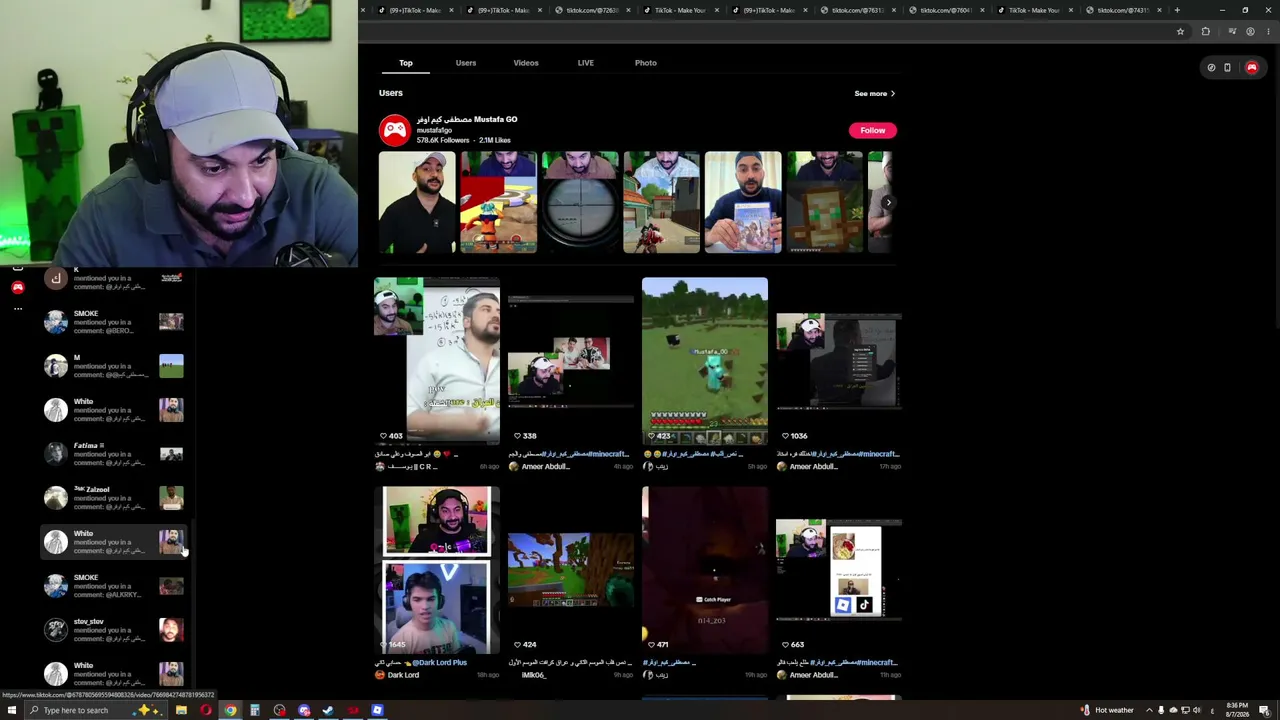Open the video with 663 likes
The height and width of the screenshot is (720, 1280).
[x=839, y=570]
